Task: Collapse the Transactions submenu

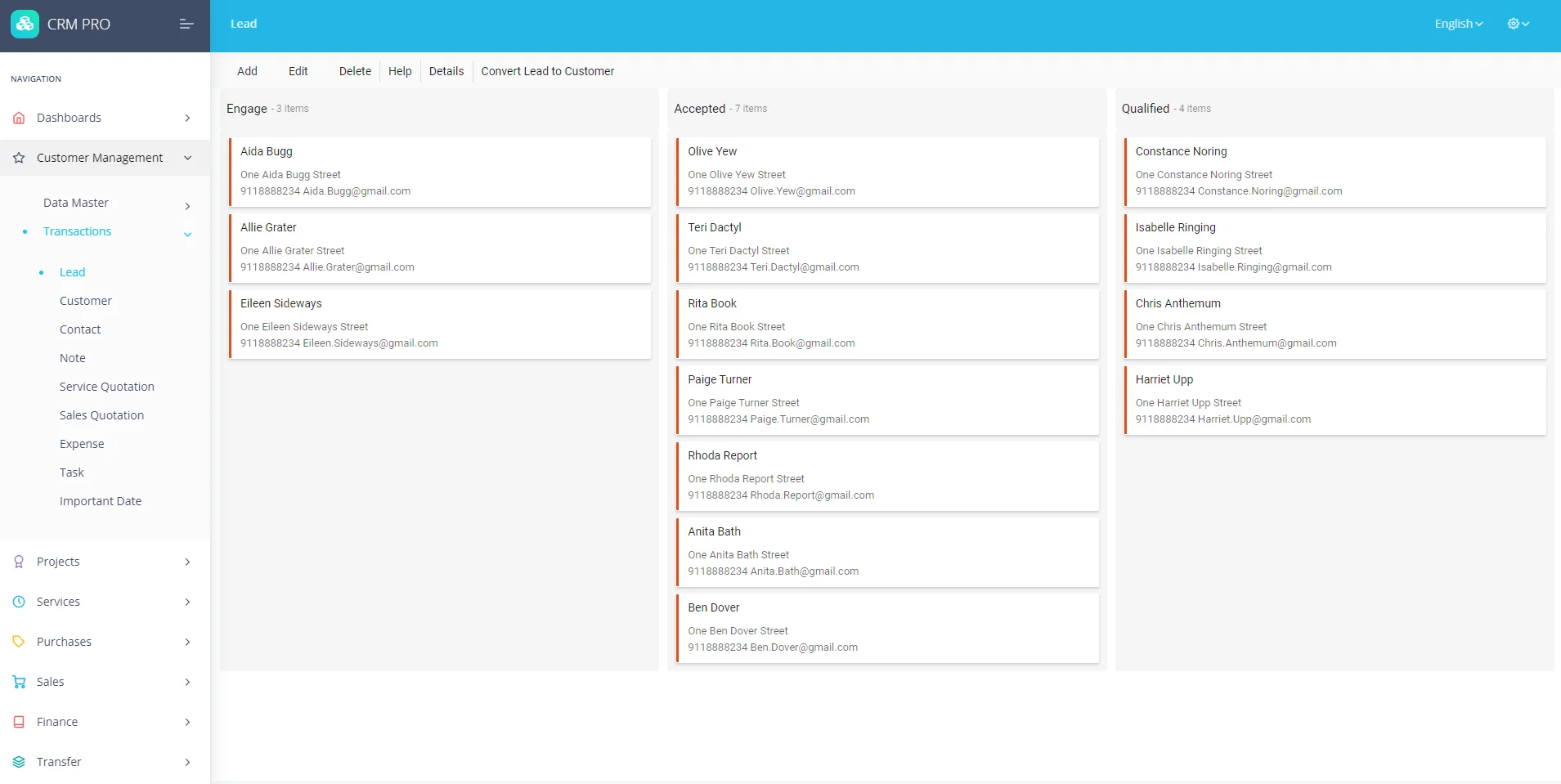Action: (78, 231)
